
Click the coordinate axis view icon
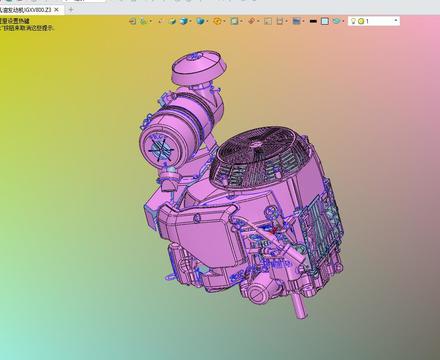[144, 21]
